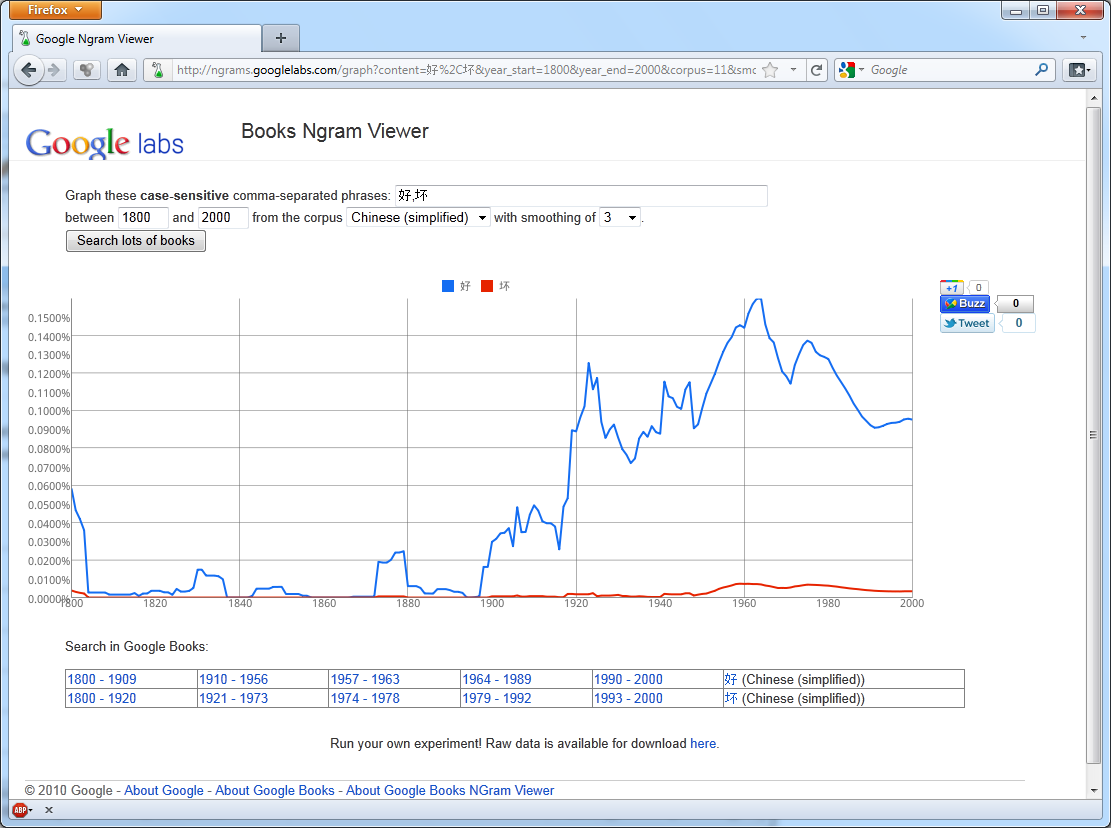The height and width of the screenshot is (828, 1111).
Task: Click the end year field showing 2000
Action: (x=223, y=217)
